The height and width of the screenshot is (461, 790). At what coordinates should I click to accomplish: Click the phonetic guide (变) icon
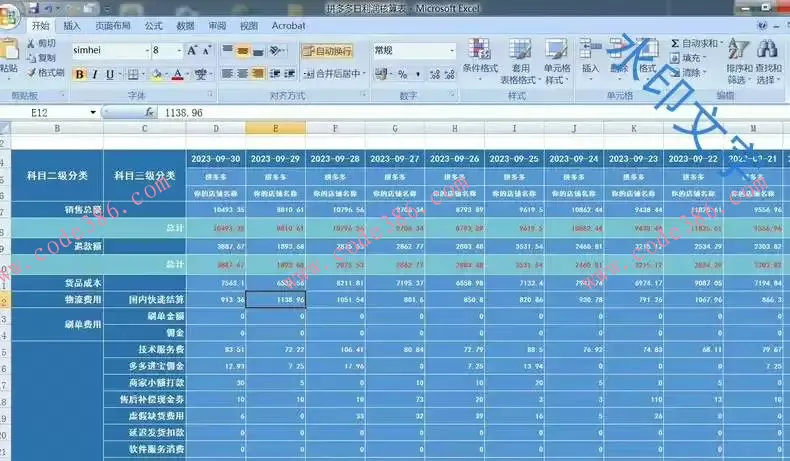click(x=201, y=74)
